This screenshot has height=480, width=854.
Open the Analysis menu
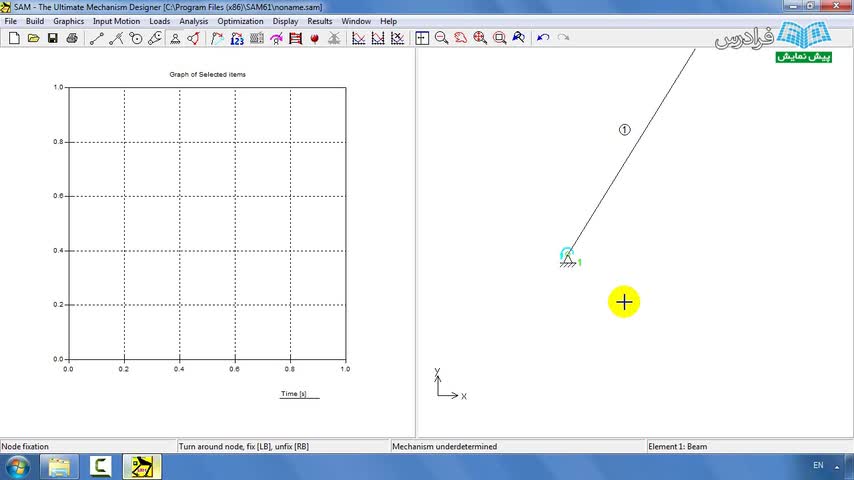[194, 21]
